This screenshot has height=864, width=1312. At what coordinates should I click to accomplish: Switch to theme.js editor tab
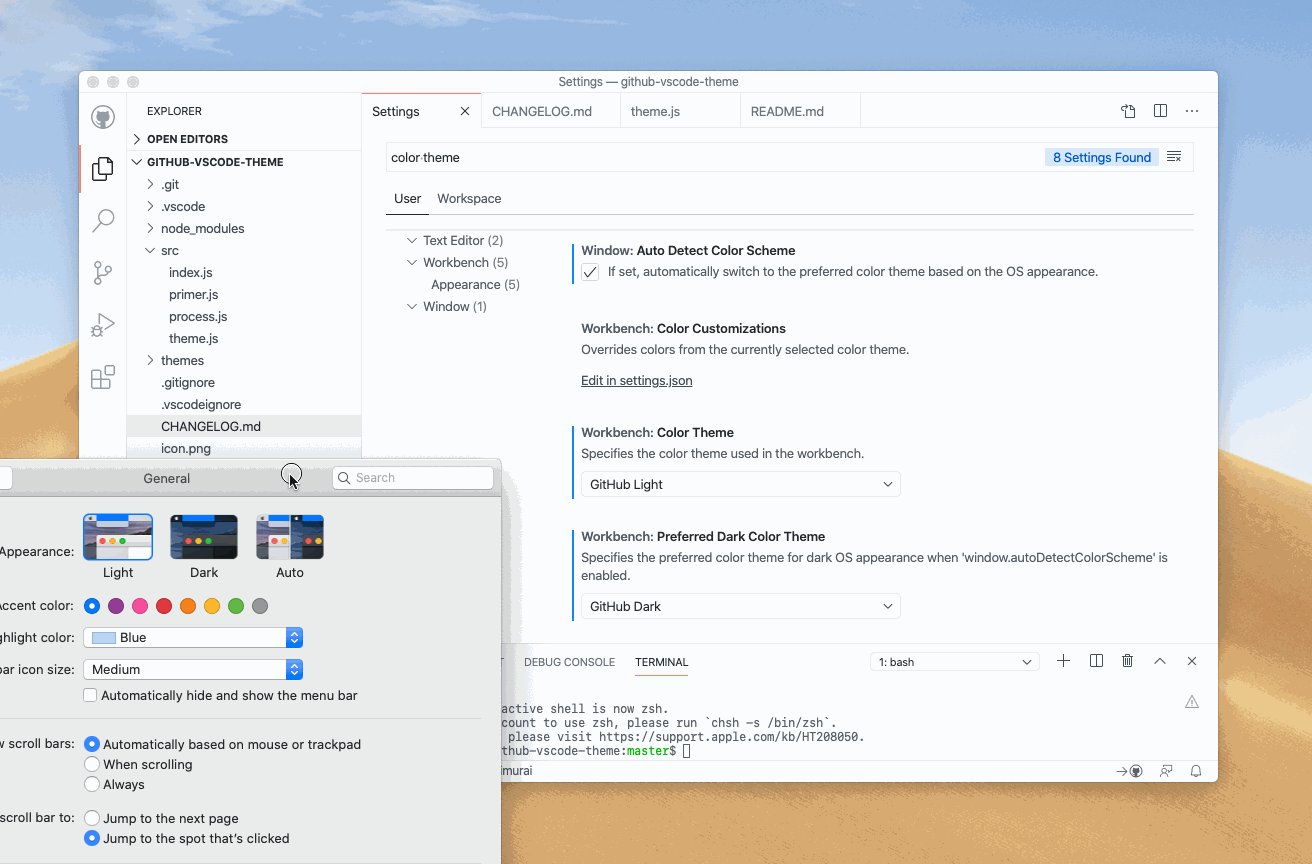click(x=680, y=111)
